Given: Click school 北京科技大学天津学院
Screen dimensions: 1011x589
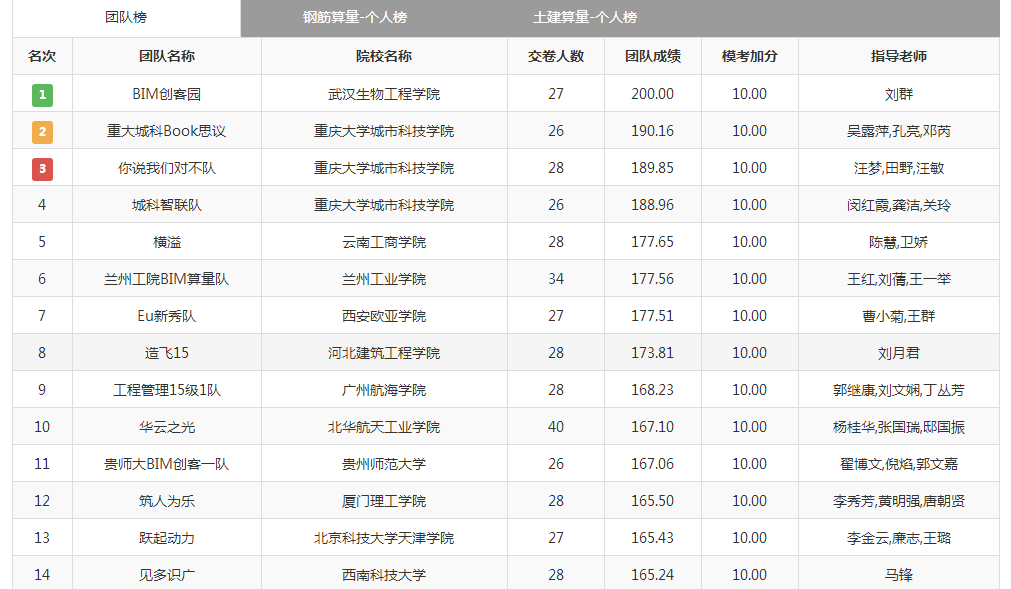Looking at the screenshot, I should pos(384,538).
